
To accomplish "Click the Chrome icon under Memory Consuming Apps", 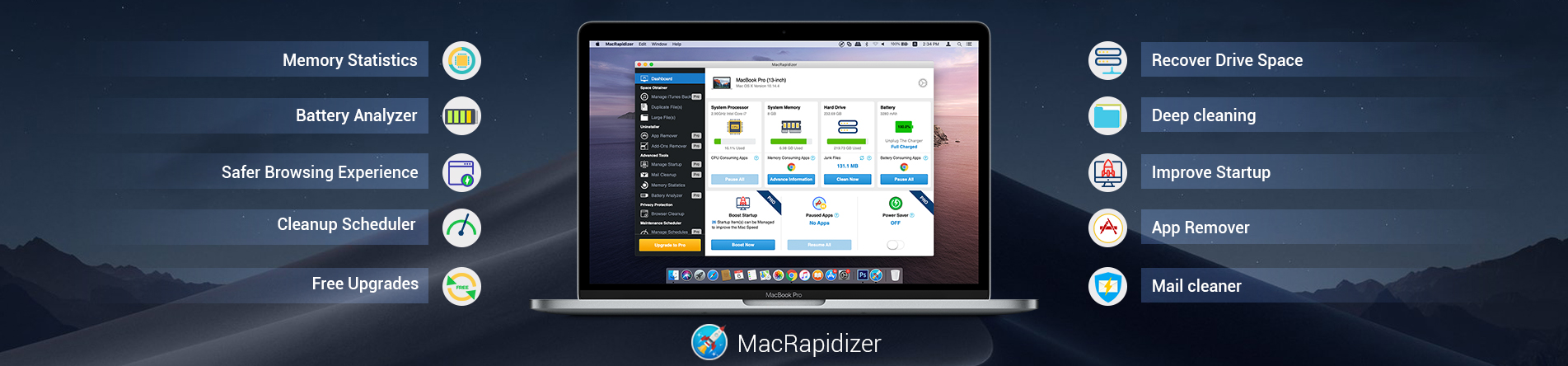I will pos(791,167).
